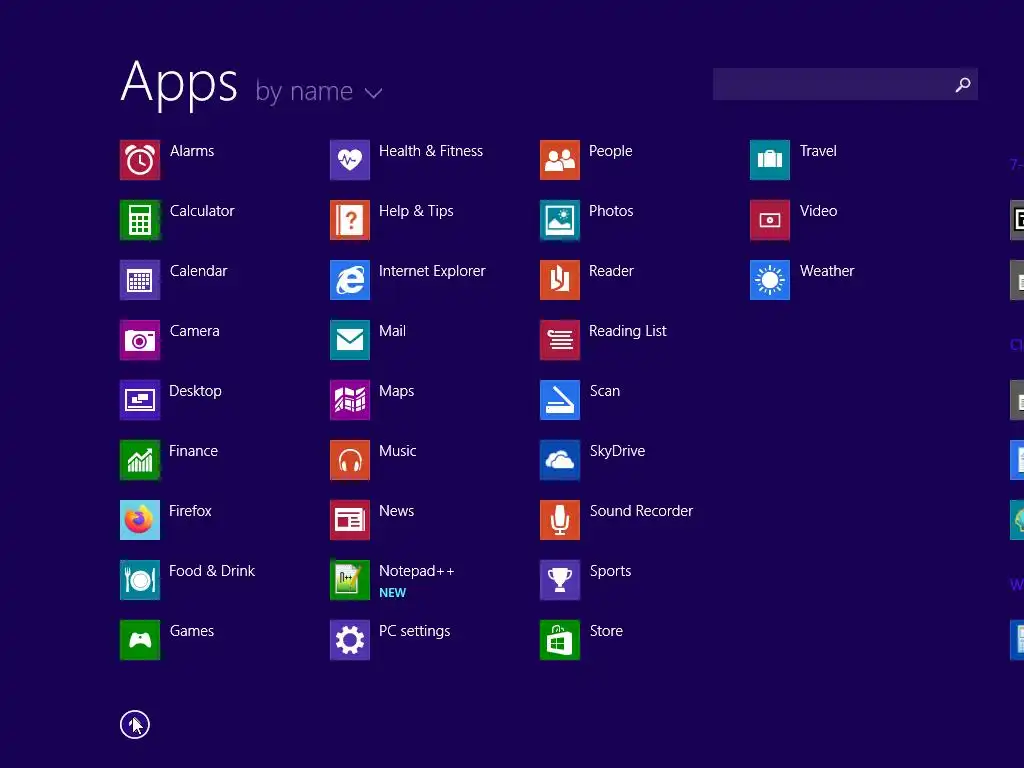Launch the Music app icon
Screen dimensions: 1024x768
[350, 460]
